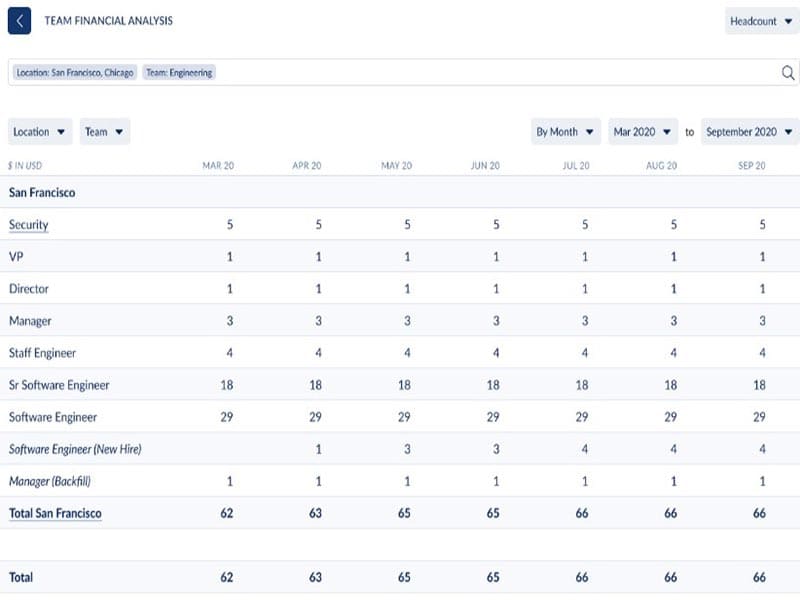Open the Mar 2020 start date dropdown
Screen dimensions: 800x600
click(x=643, y=132)
